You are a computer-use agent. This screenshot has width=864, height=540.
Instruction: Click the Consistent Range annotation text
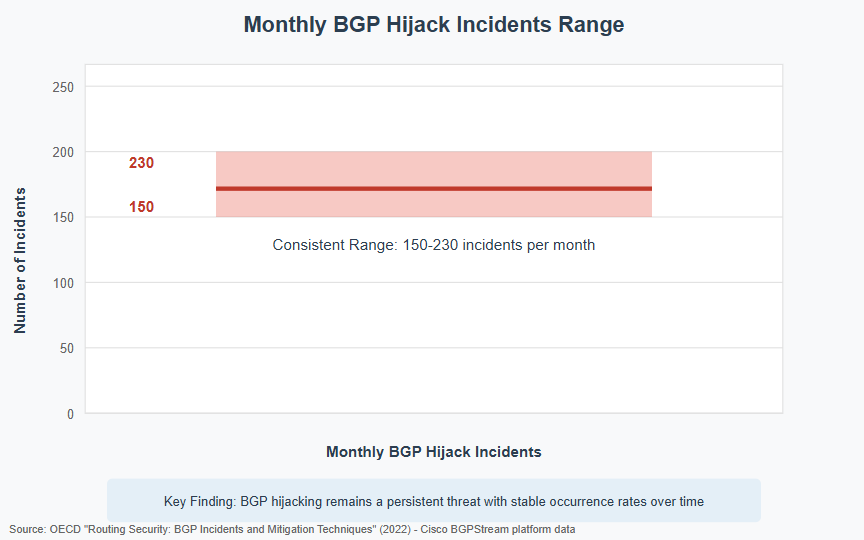pos(434,245)
